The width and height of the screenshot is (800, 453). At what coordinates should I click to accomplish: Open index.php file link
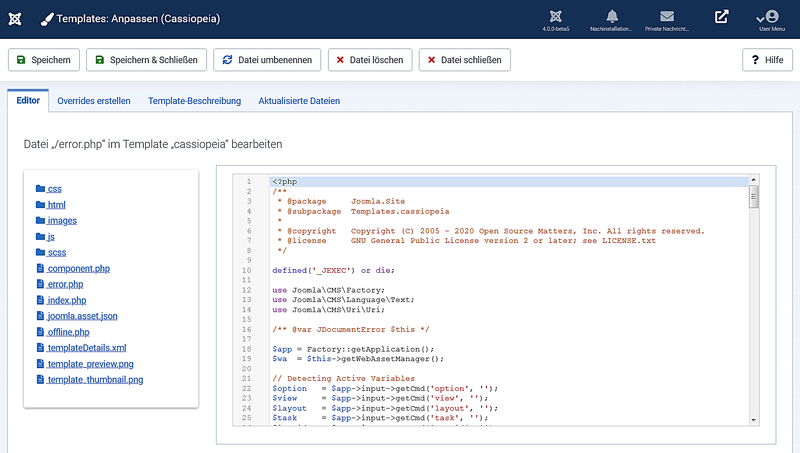coord(67,300)
